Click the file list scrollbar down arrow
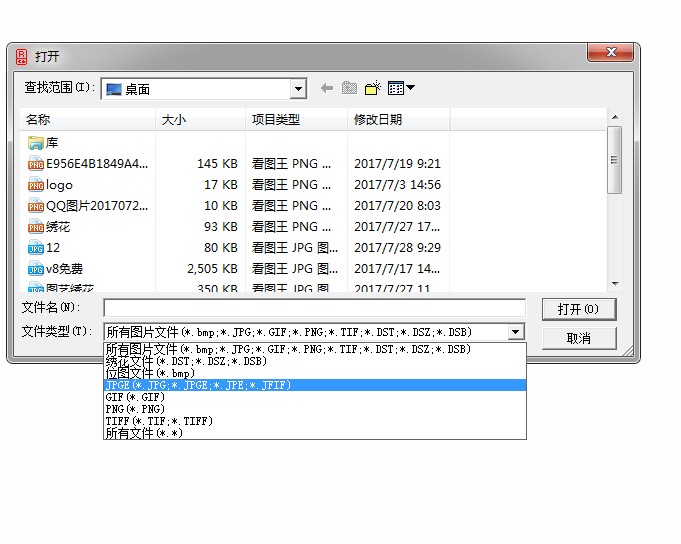Image resolution: width=681 pixels, height=544 pixels. tap(615, 284)
